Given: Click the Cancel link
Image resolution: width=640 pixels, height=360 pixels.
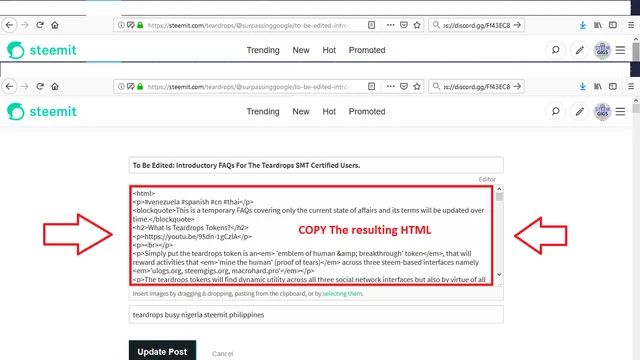Looking at the screenshot, I should pos(222,353).
